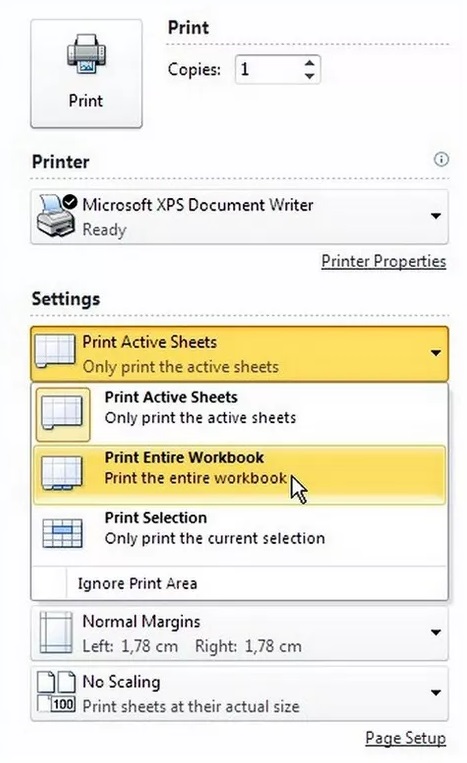467x763 pixels.
Task: Decrease copies with the down arrow
Action: (309, 76)
